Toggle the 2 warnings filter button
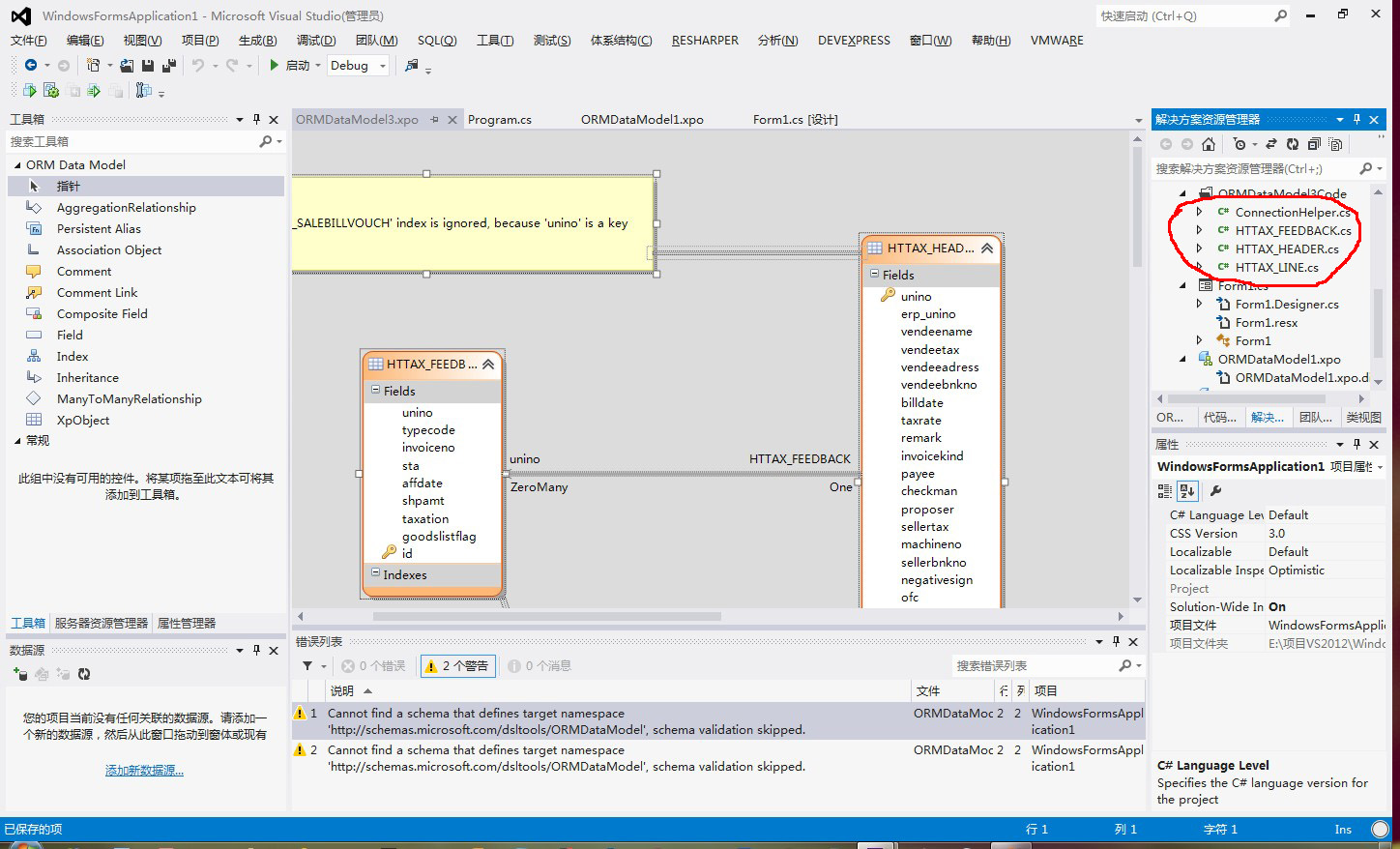The image size is (1400, 849). tap(457, 666)
